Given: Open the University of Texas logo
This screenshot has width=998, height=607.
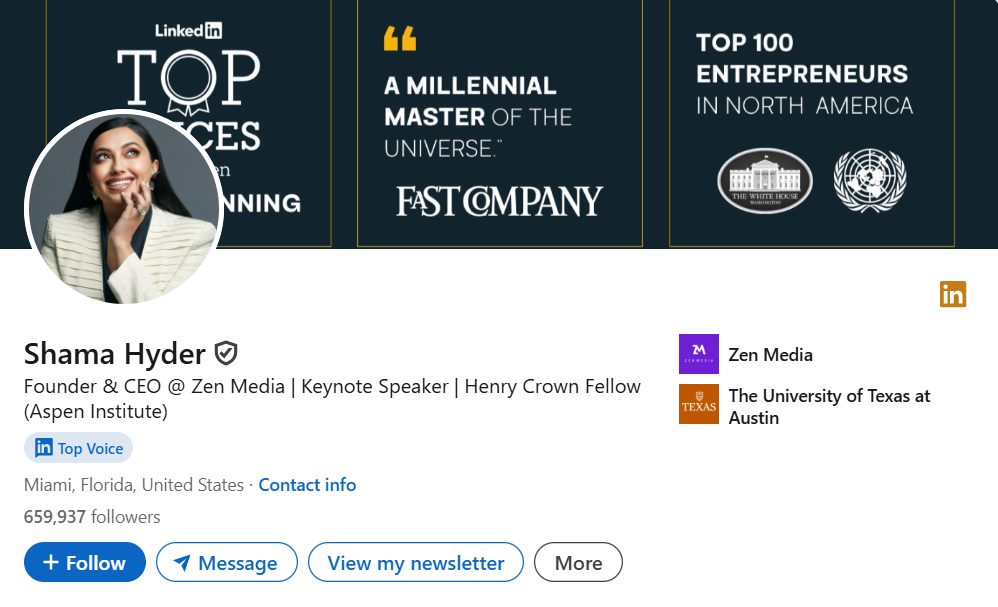Looking at the screenshot, I should click(699, 404).
